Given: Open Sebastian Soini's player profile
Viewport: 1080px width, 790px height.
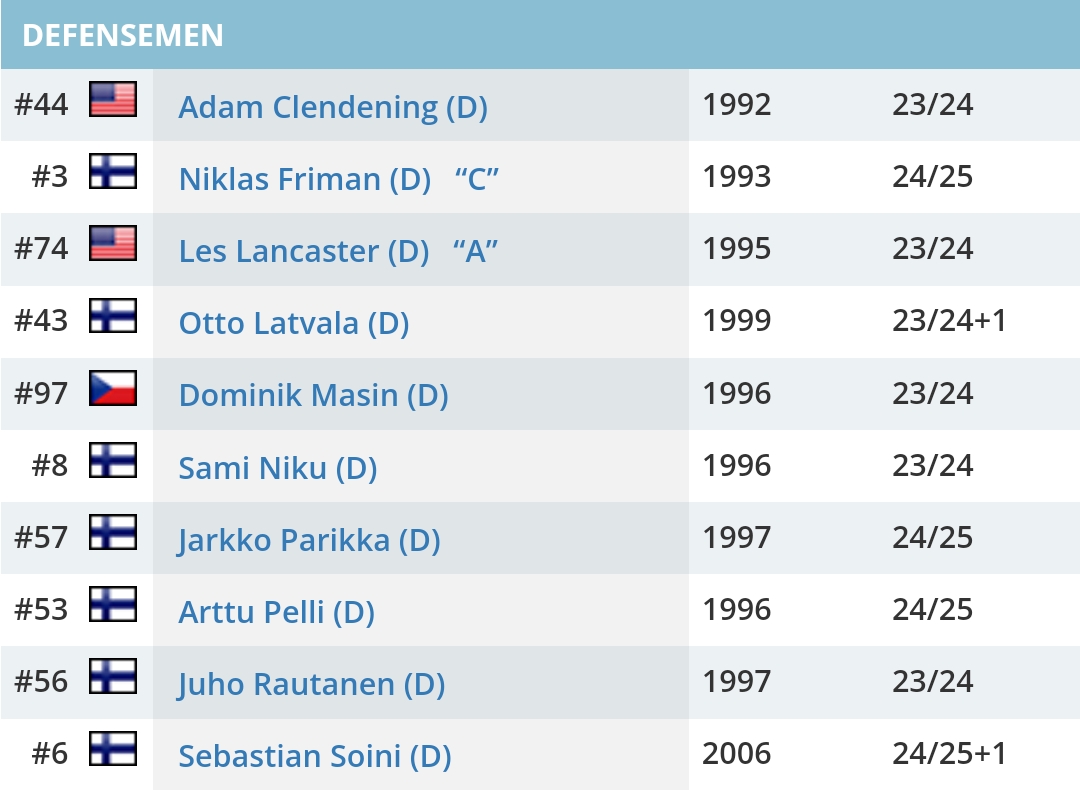Looking at the screenshot, I should 314,755.
